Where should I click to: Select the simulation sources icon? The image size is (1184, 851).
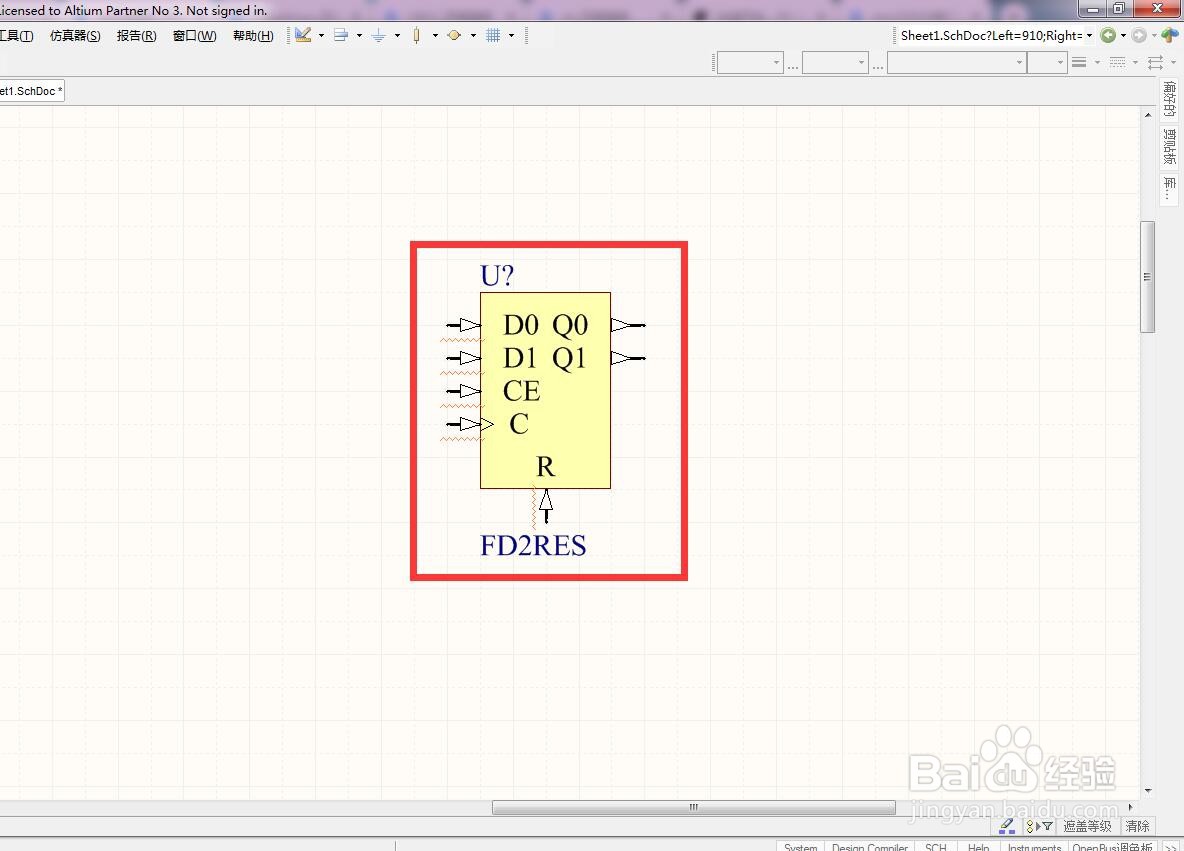[x=455, y=35]
